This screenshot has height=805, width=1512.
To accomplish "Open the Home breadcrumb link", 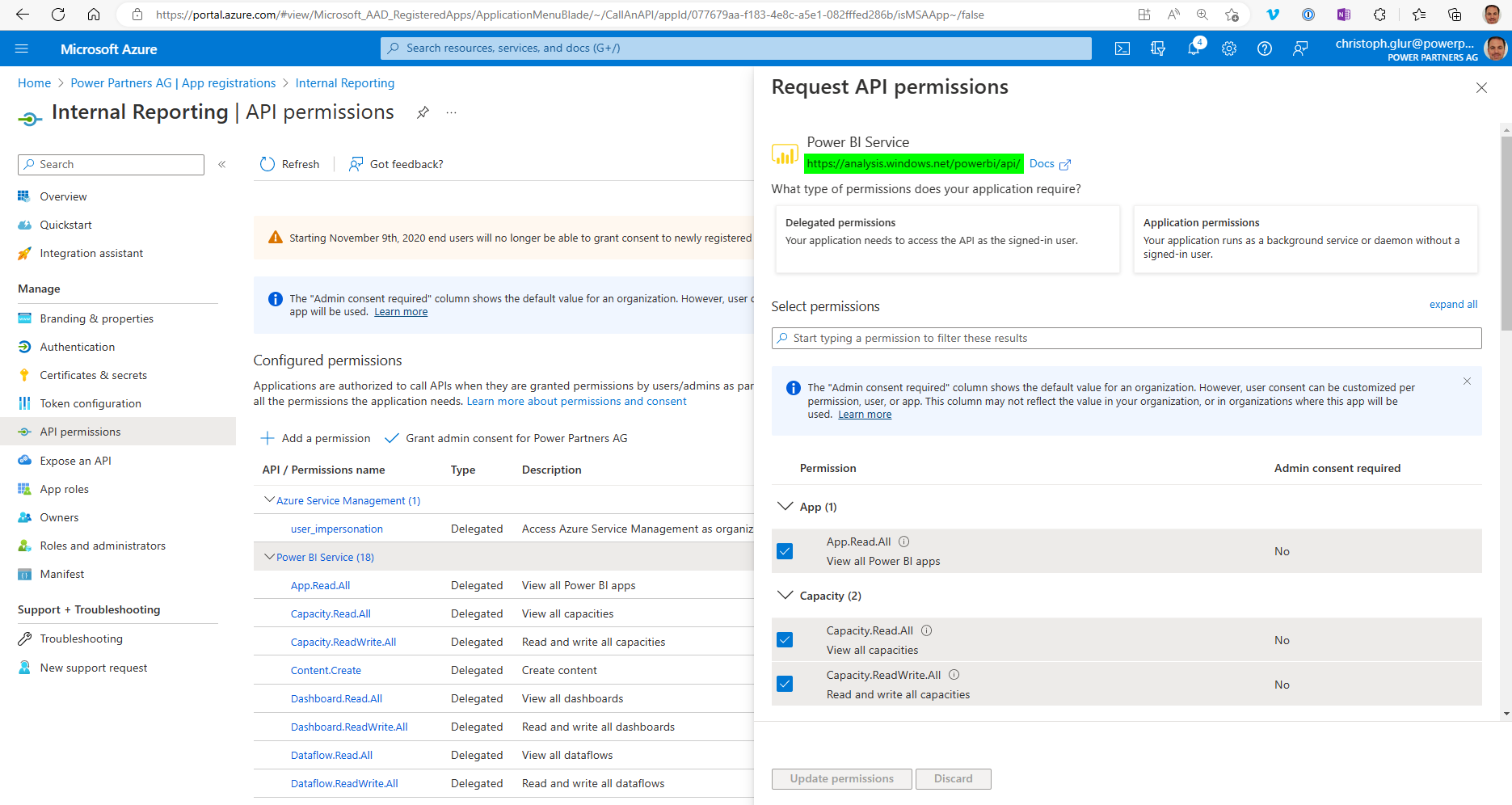I will 34,83.
